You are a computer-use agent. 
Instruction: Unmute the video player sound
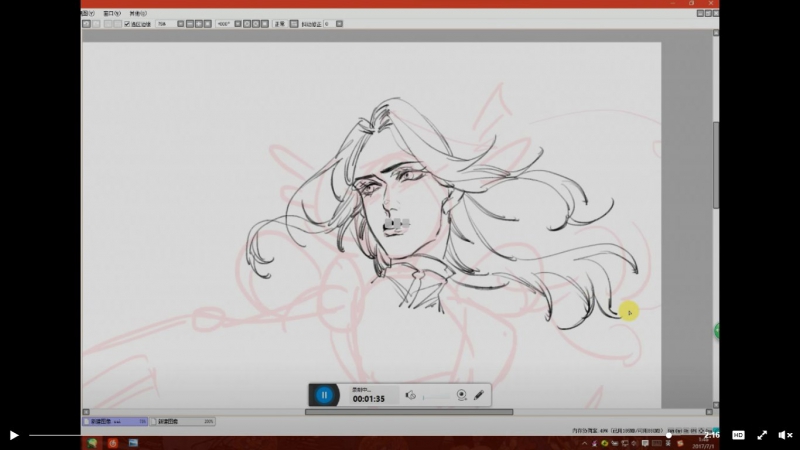pos(785,435)
